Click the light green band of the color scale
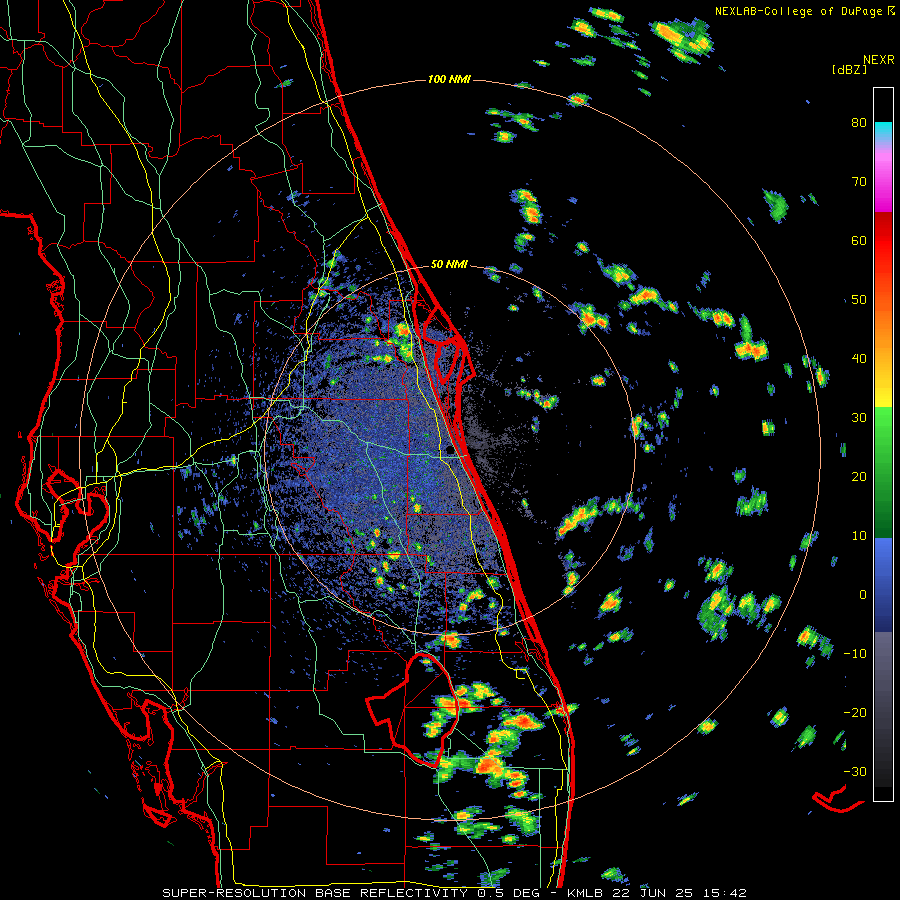This screenshot has width=900, height=900. pyautogui.click(x=883, y=436)
